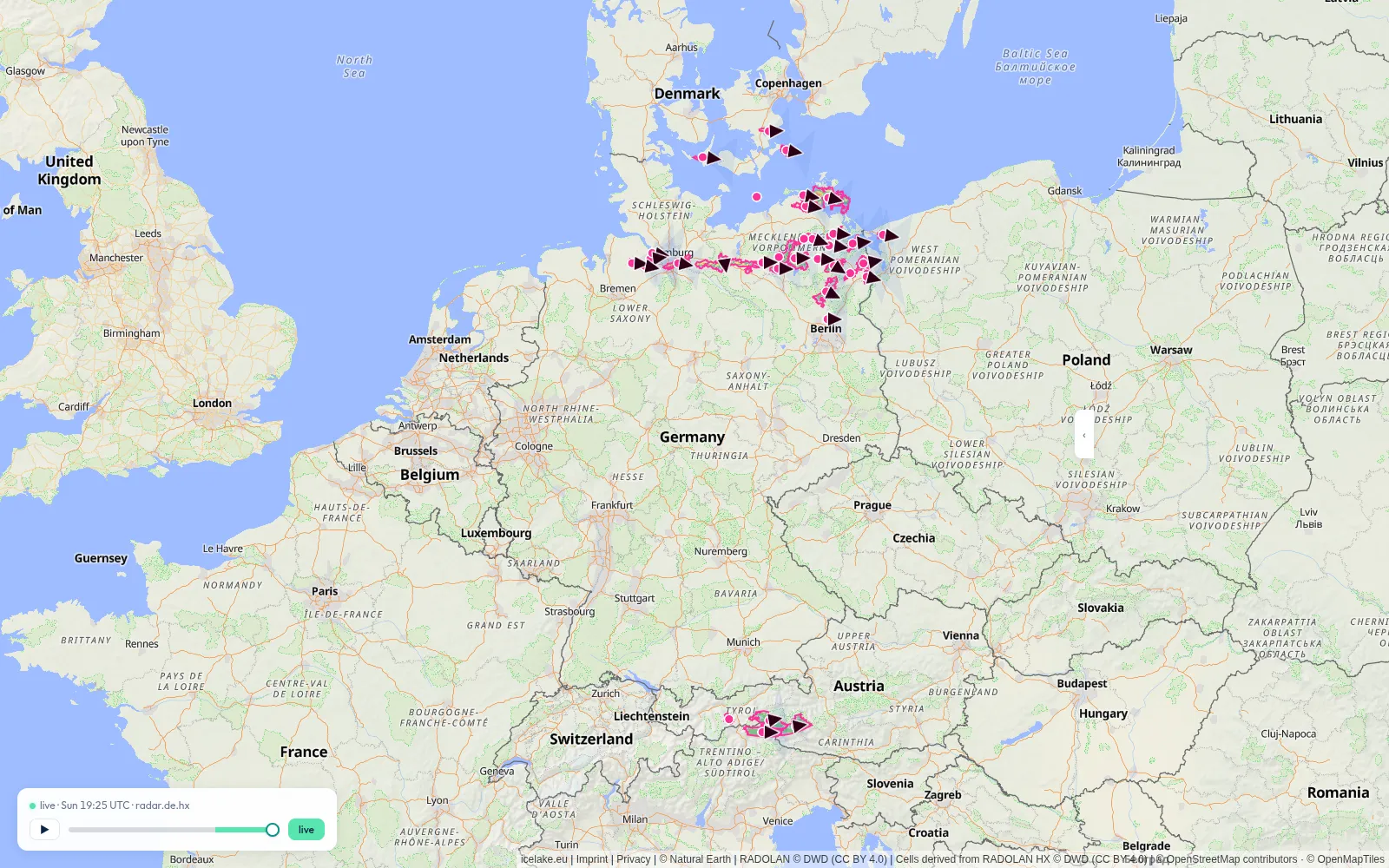Select the easternmost storm cell near West Pomeranian
1389x868 pixels.
click(889, 235)
